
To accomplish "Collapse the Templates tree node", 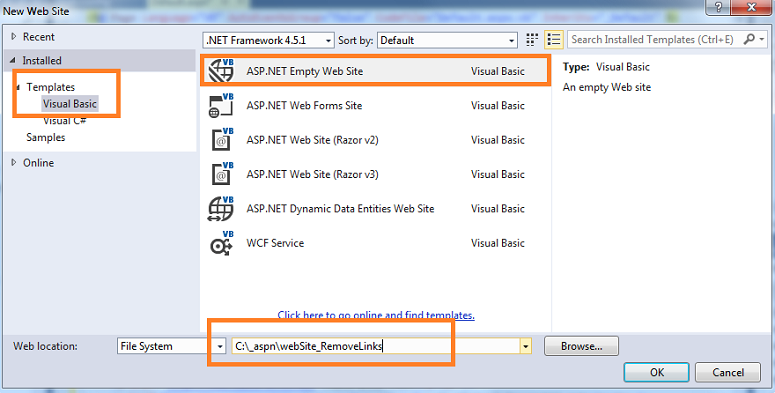I will 18,87.
